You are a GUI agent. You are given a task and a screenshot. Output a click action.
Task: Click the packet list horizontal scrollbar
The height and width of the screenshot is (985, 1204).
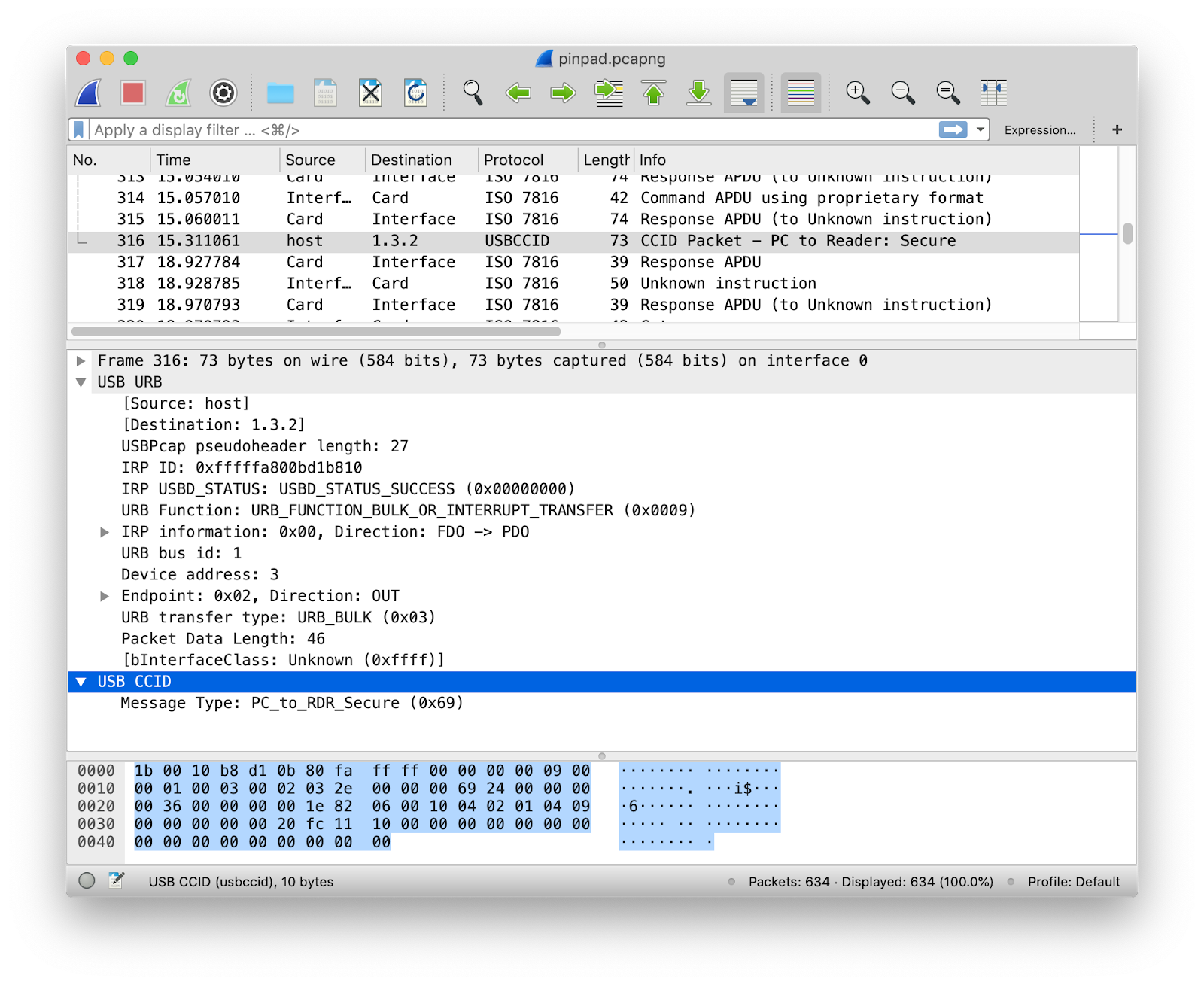[x=316, y=331]
